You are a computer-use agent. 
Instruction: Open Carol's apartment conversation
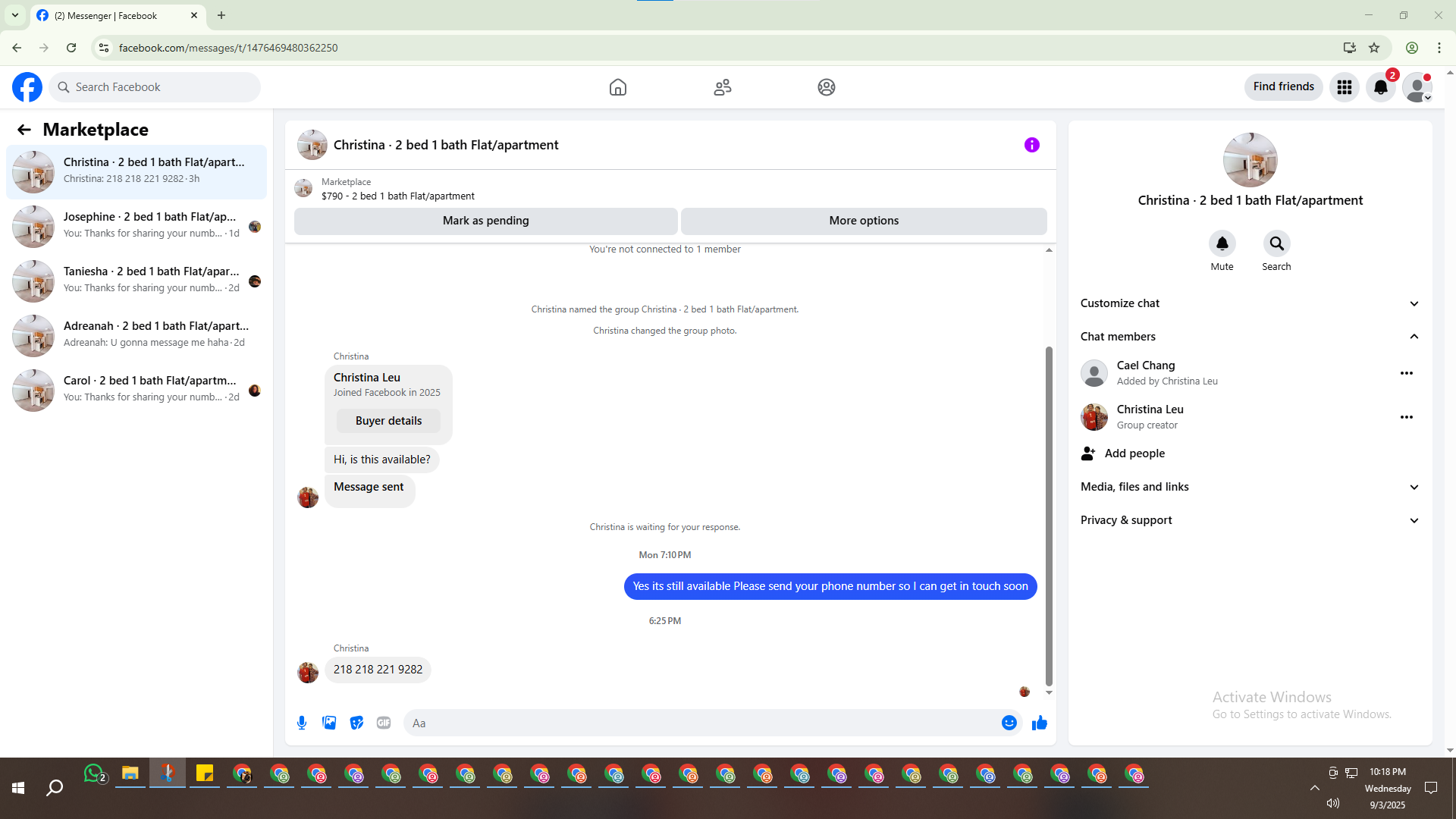coord(136,390)
